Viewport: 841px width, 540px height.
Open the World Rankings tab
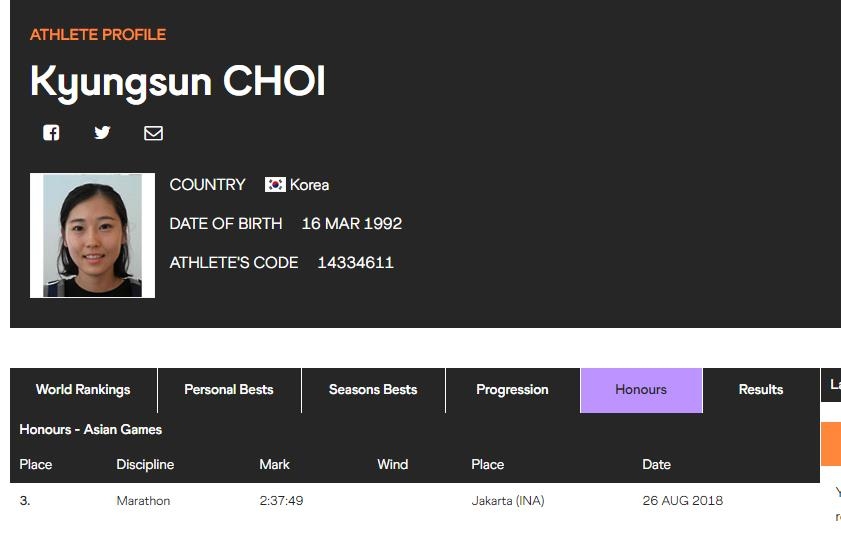pyautogui.click(x=83, y=390)
